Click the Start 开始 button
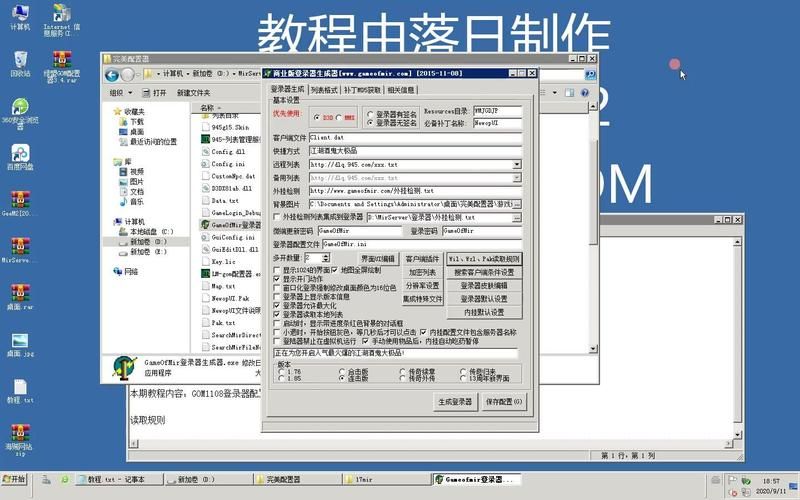Screen dimensions: 800x500 [x=14, y=479]
